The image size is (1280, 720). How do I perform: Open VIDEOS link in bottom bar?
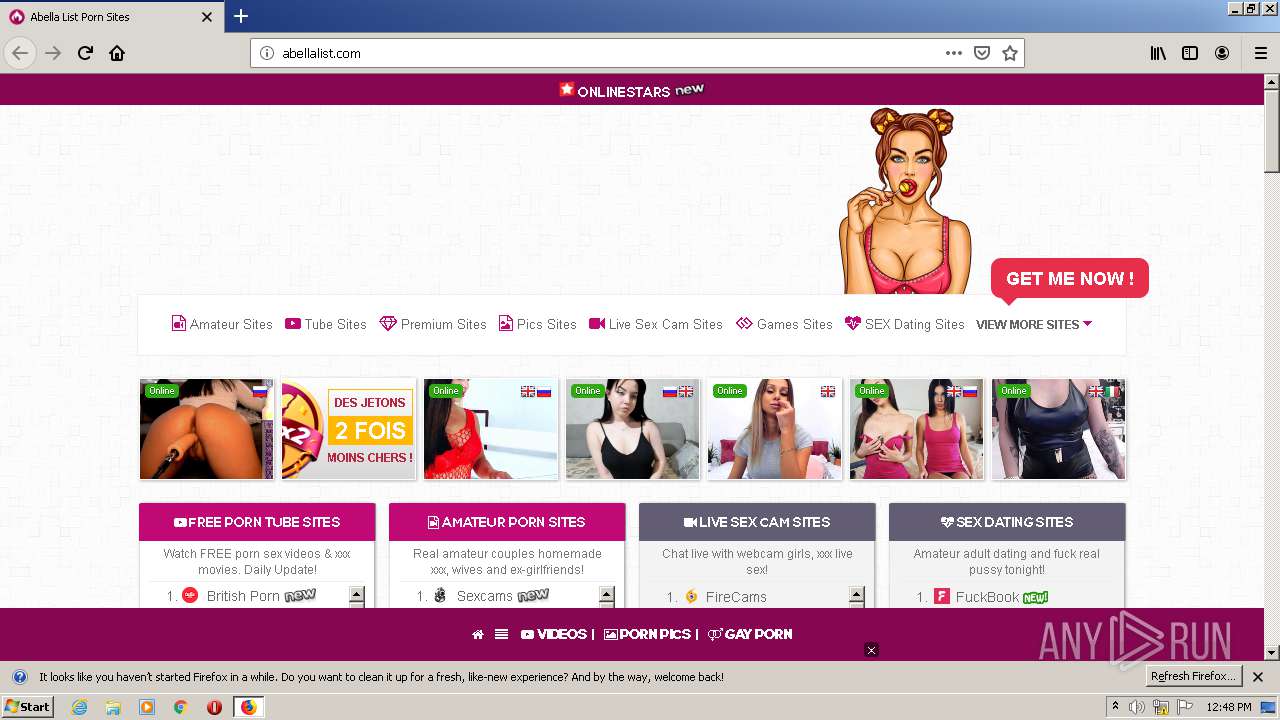point(554,634)
